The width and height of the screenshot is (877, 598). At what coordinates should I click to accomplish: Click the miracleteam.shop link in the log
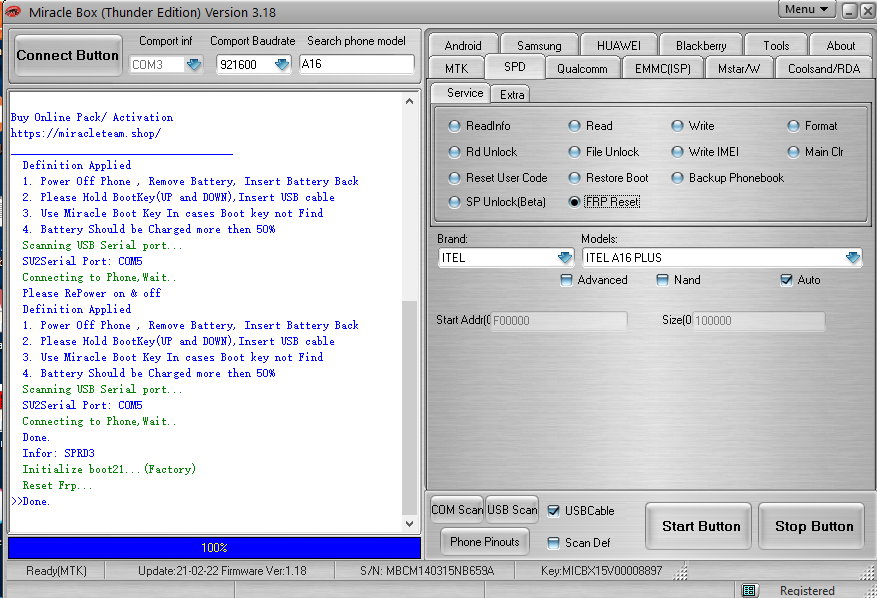pyautogui.click(x=86, y=133)
